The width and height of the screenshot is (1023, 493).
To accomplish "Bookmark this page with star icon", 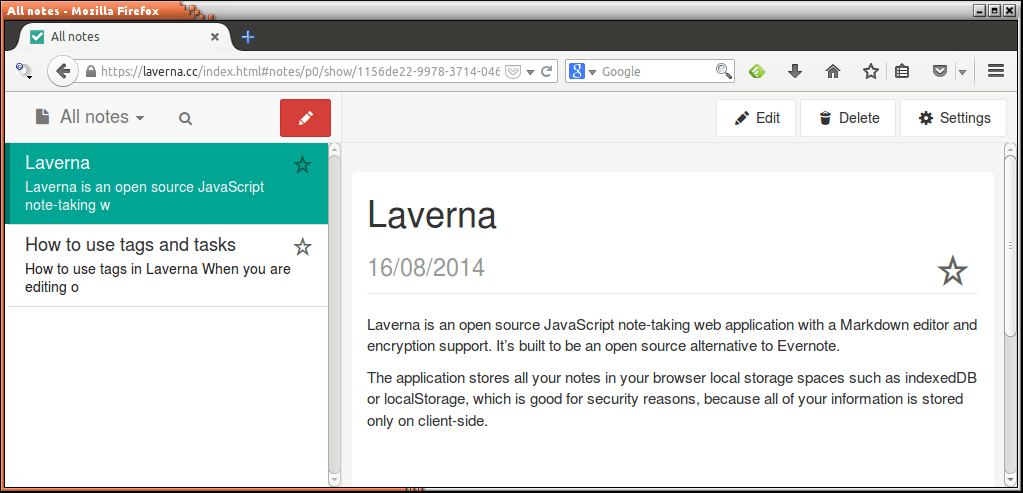I will tap(871, 71).
